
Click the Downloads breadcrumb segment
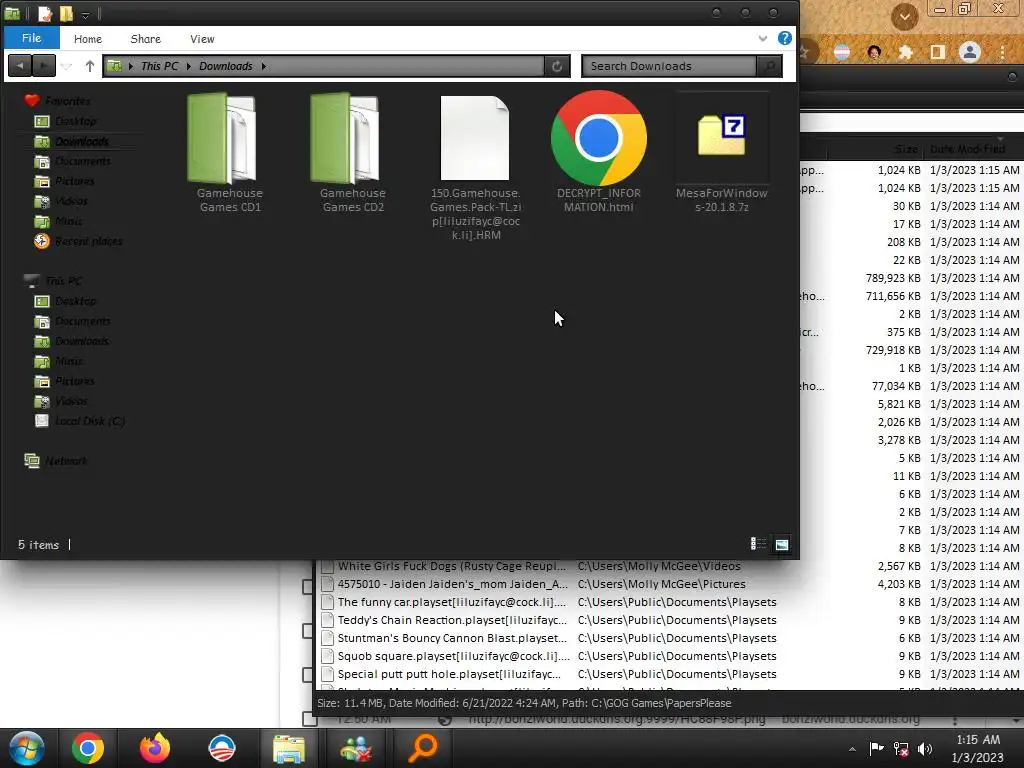225,66
